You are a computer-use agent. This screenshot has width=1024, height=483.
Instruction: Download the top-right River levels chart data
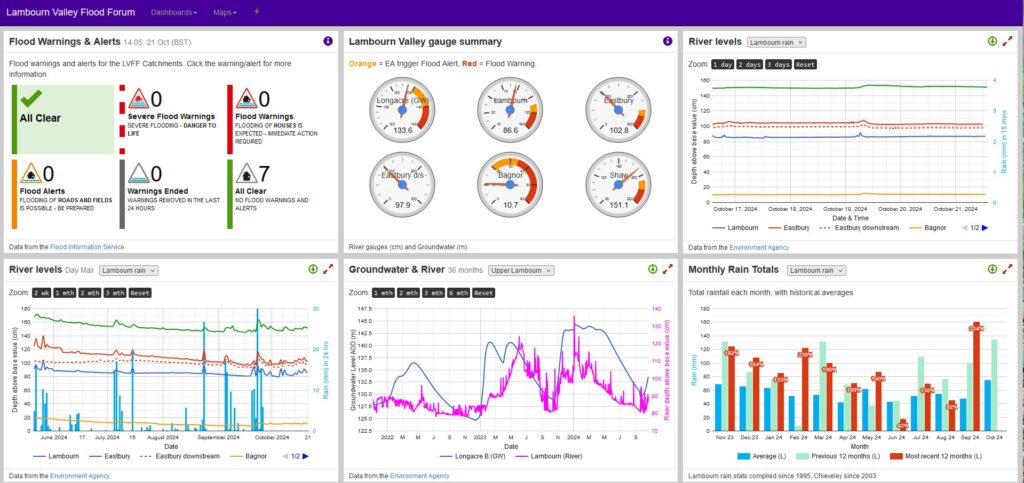tap(992, 41)
